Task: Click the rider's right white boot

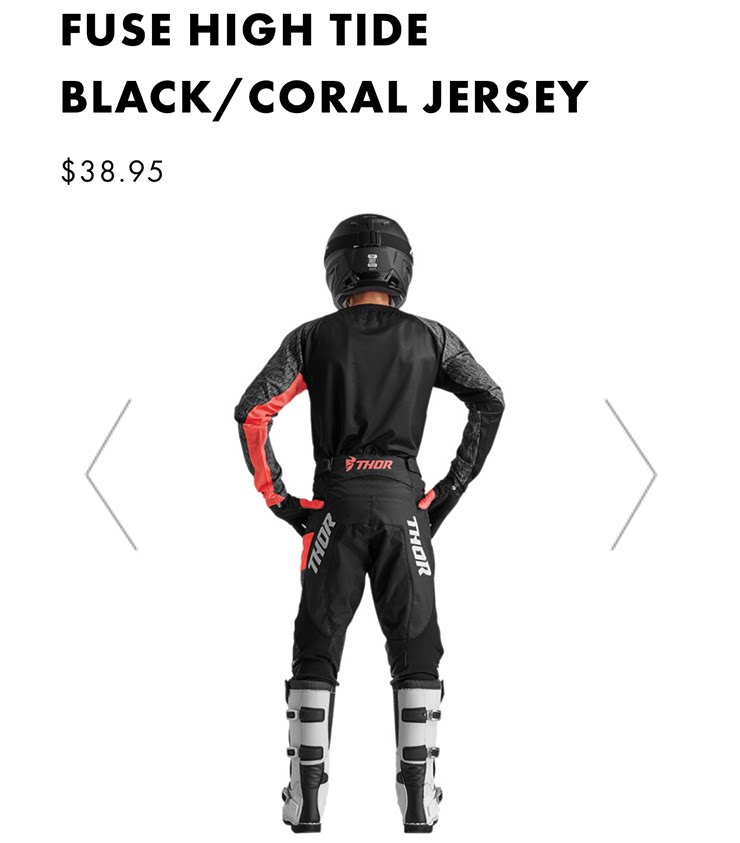Action: [x=419, y=753]
